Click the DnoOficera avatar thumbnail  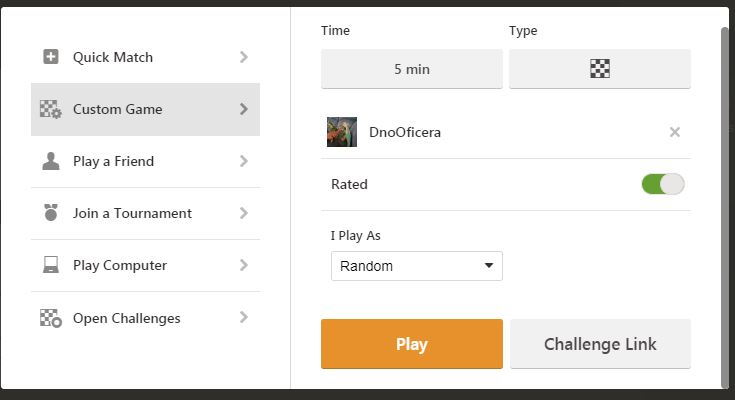pyautogui.click(x=342, y=132)
